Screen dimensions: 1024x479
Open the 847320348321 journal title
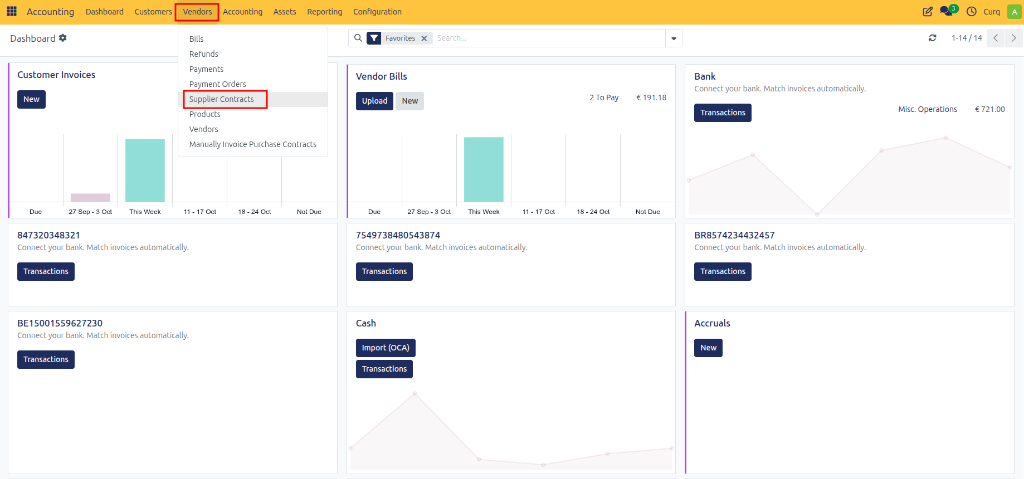tap(48, 235)
